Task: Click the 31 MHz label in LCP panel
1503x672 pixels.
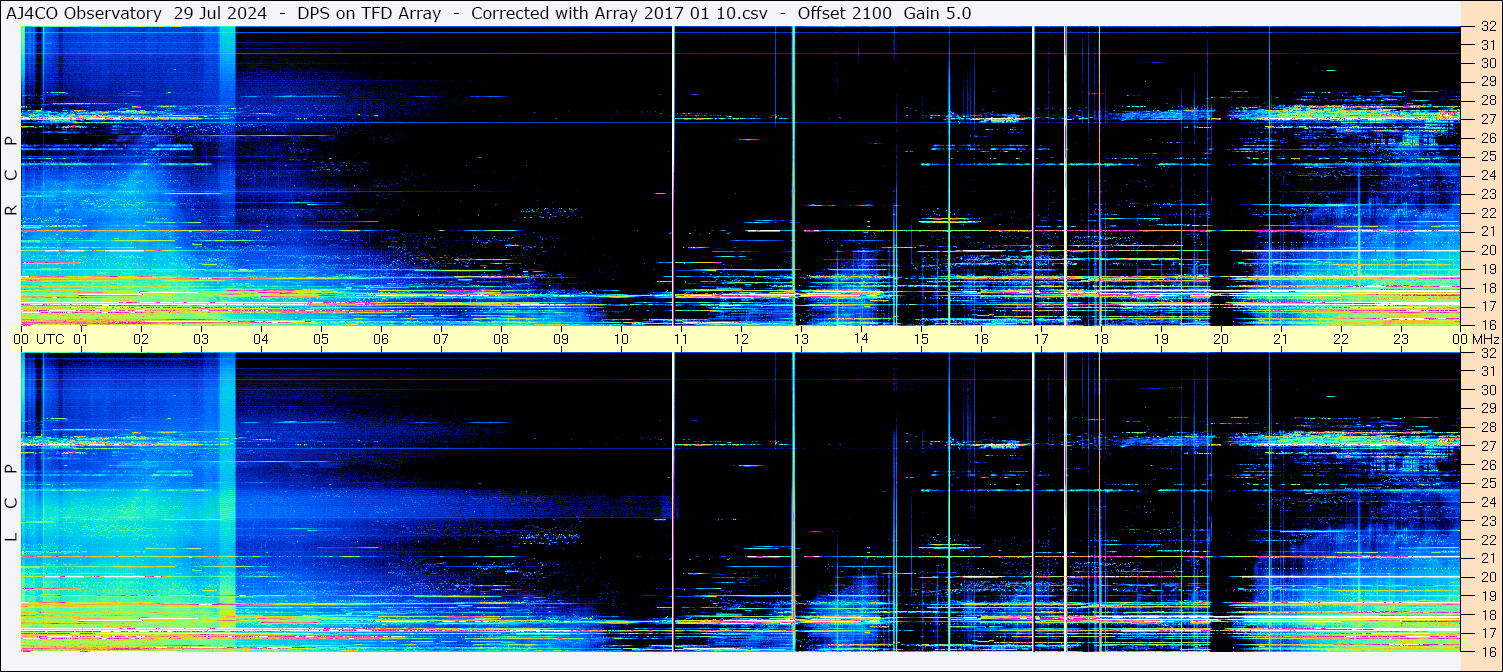Action: click(1487, 371)
